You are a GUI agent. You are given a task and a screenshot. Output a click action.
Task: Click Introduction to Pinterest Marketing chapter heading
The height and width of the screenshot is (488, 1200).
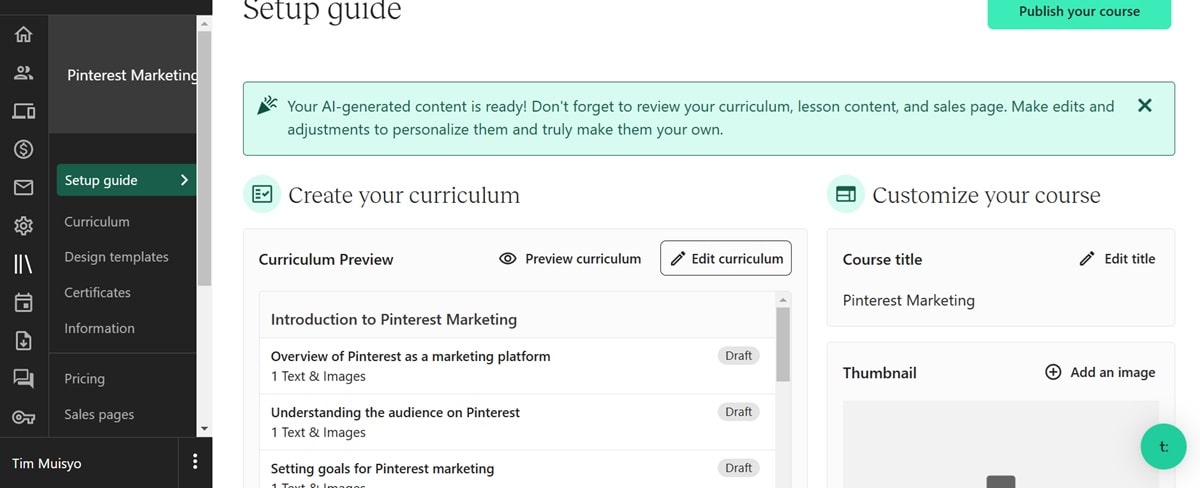pos(394,320)
